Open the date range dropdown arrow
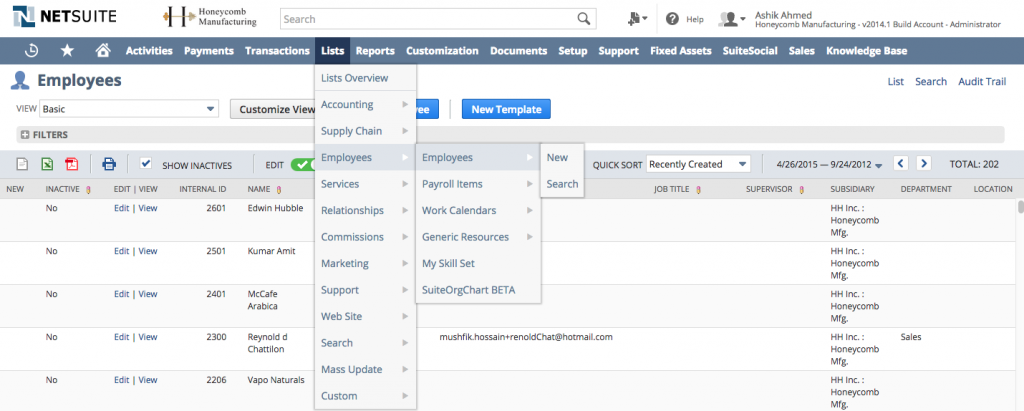1024x411 pixels. click(878, 165)
